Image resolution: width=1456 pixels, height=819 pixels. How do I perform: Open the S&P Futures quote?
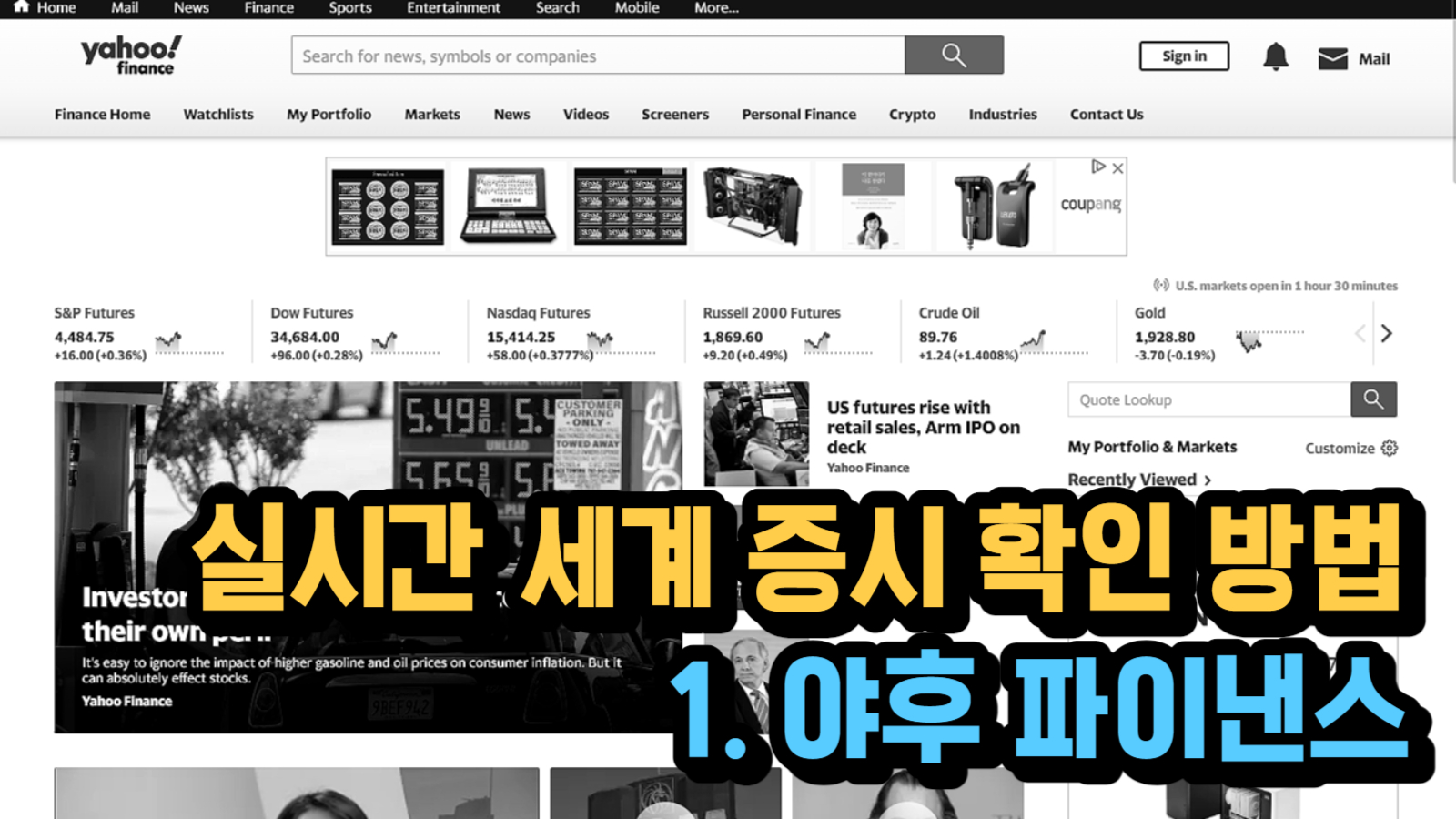coord(94,313)
